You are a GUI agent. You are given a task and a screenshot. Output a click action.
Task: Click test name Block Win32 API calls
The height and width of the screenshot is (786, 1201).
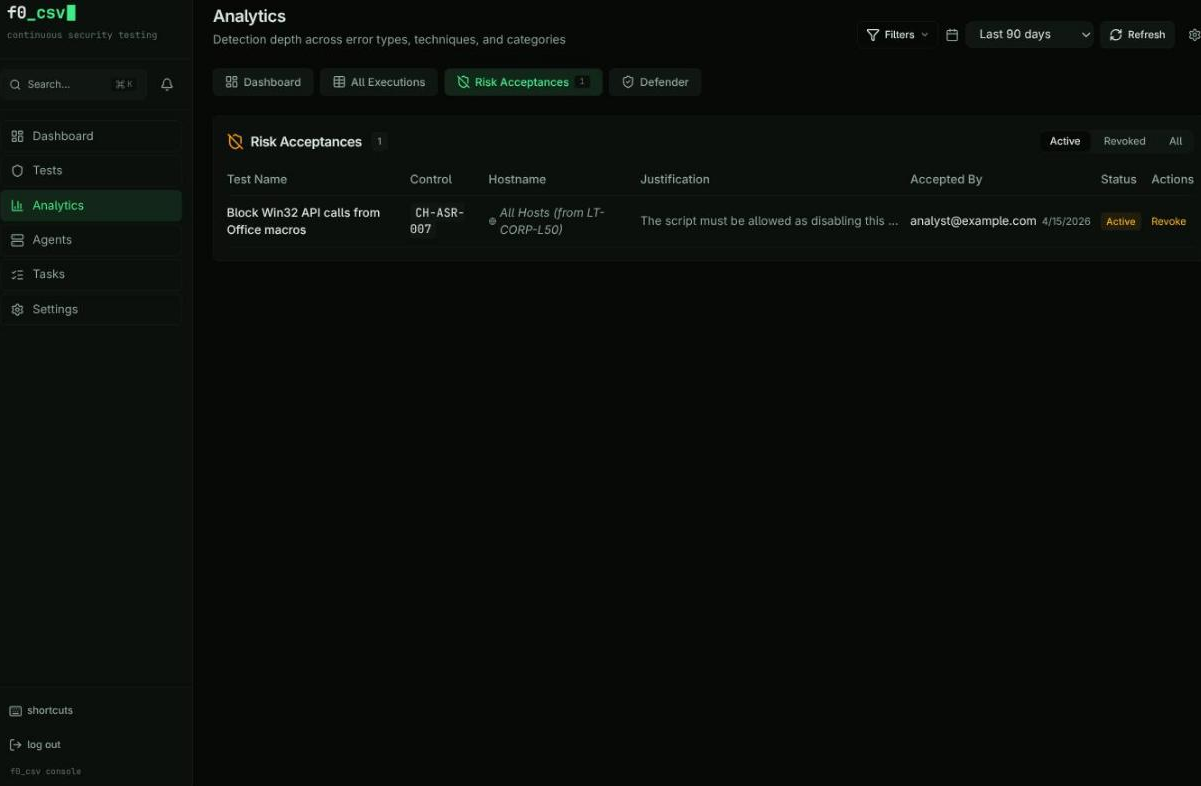pos(303,221)
